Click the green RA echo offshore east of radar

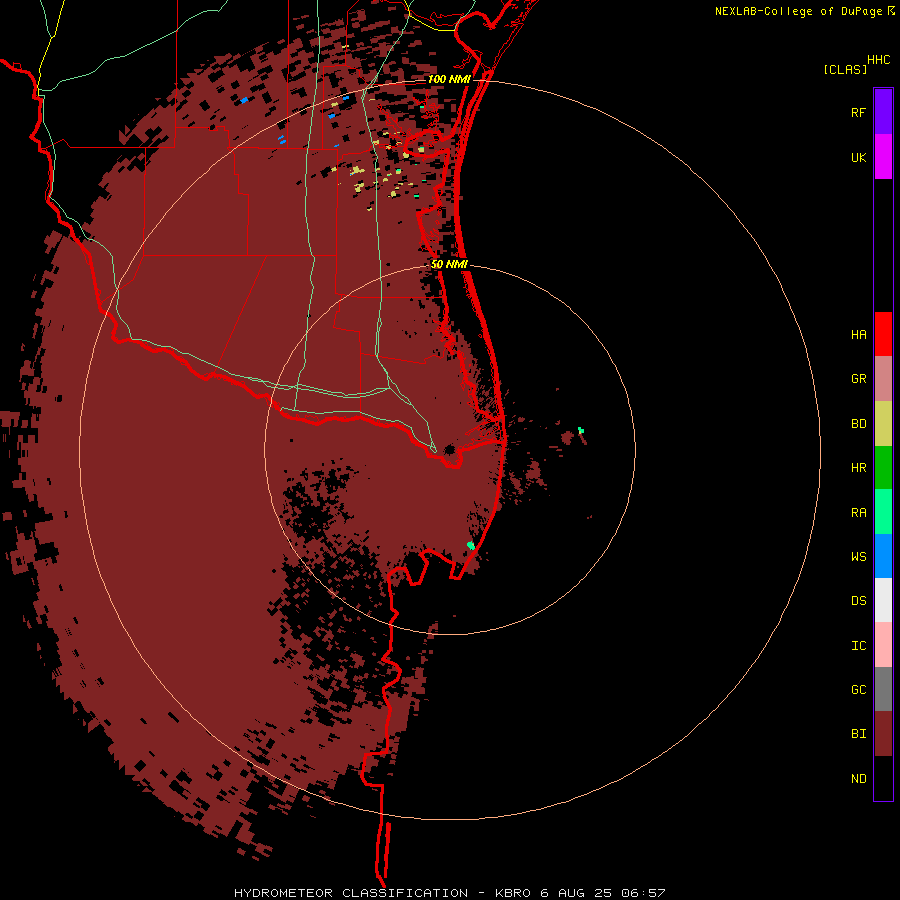(x=581, y=430)
